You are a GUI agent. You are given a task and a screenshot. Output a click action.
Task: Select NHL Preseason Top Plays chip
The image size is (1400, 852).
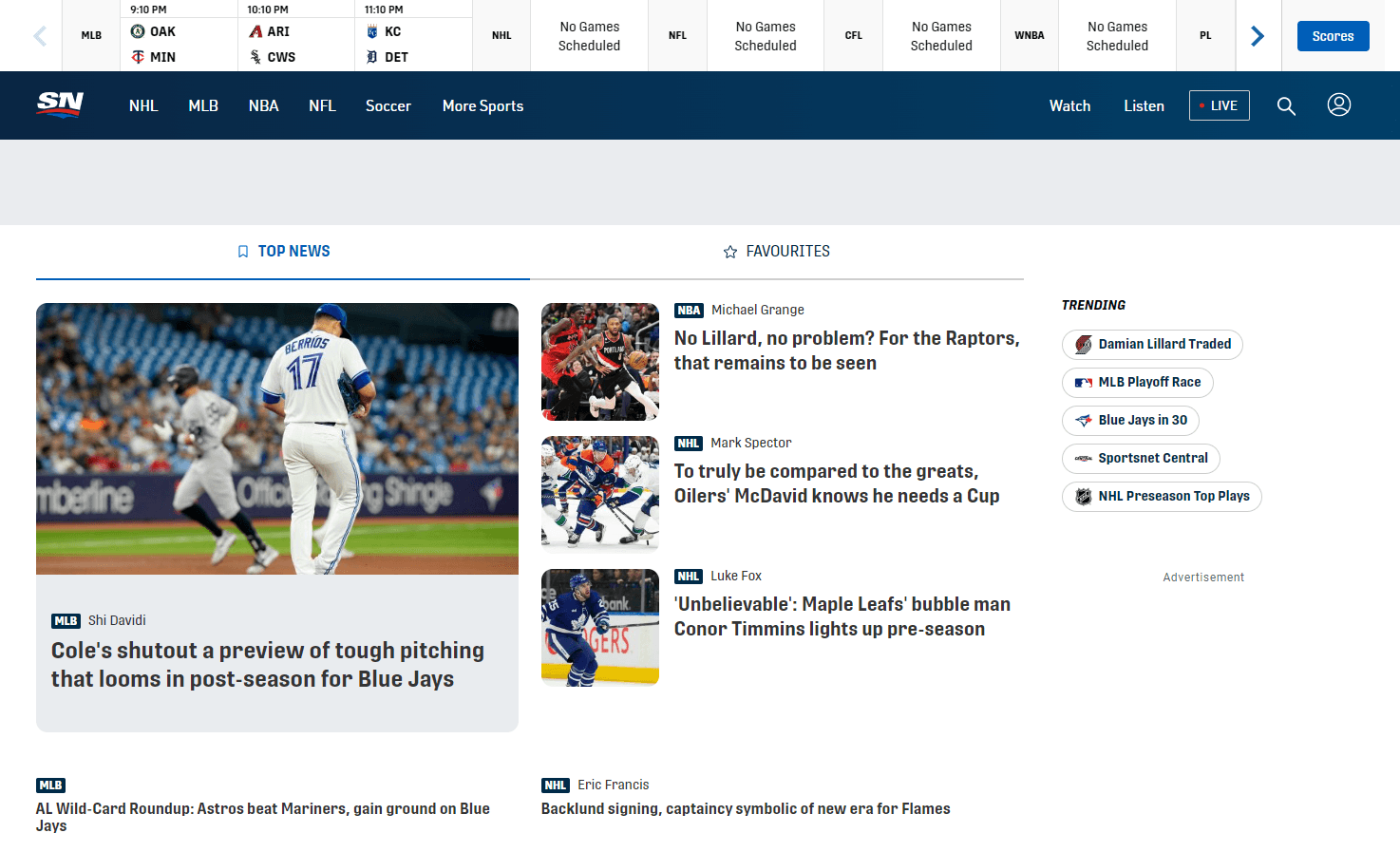1162,497
